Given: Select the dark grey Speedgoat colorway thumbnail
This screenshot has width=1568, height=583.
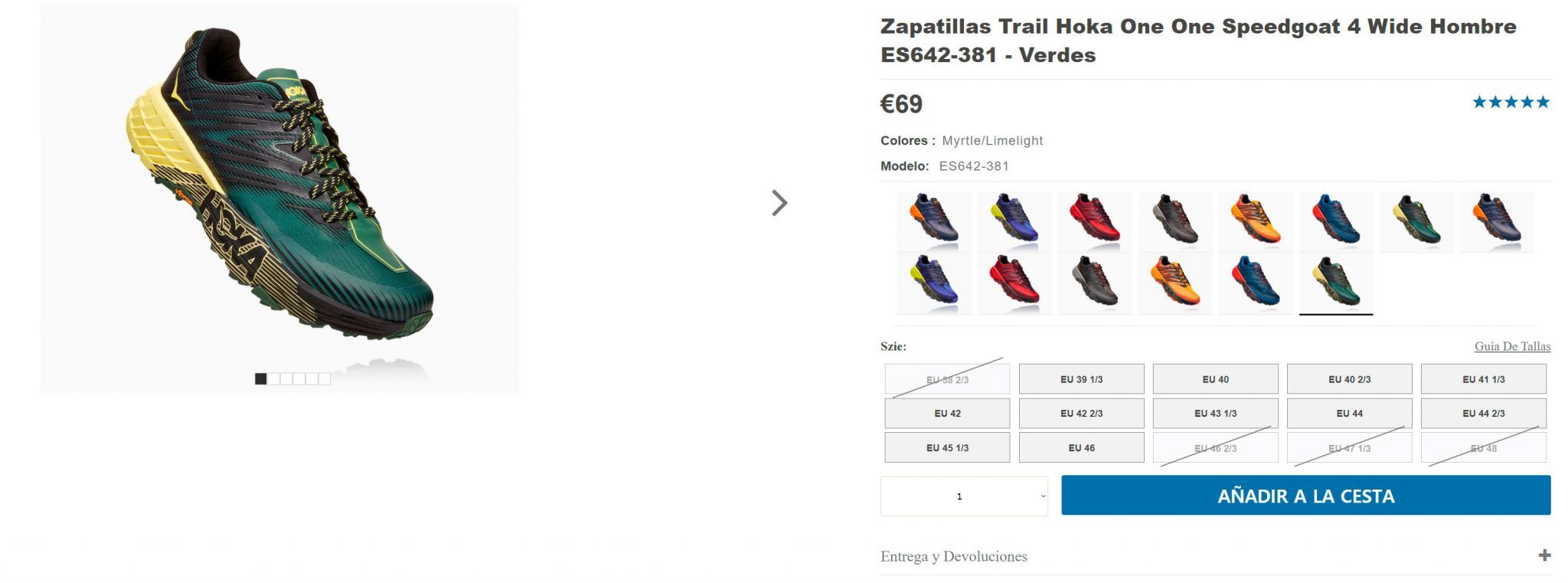Looking at the screenshot, I should pos(1177,224).
